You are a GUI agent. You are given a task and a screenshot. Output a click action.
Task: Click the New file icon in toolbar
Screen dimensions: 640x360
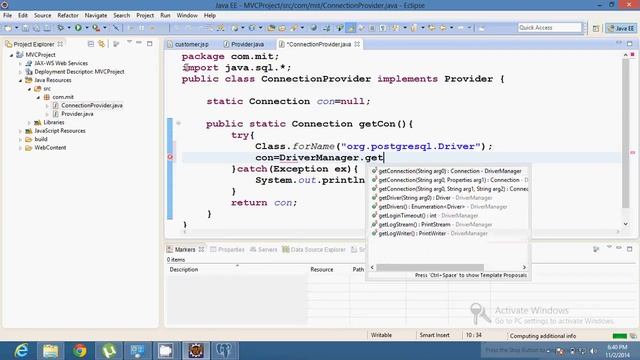(x=8, y=28)
